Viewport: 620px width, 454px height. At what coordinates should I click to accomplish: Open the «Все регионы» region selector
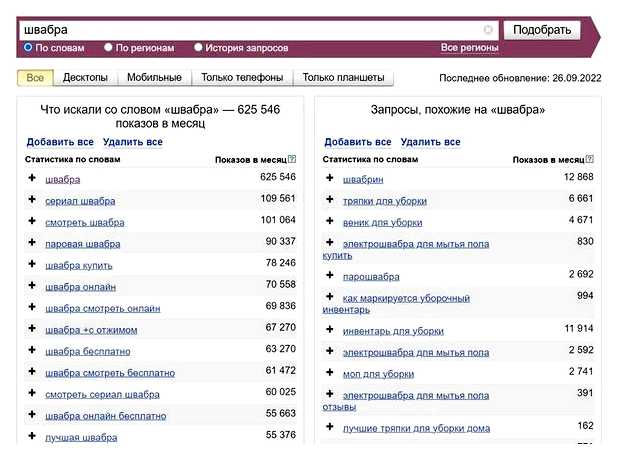pyautogui.click(x=469, y=48)
